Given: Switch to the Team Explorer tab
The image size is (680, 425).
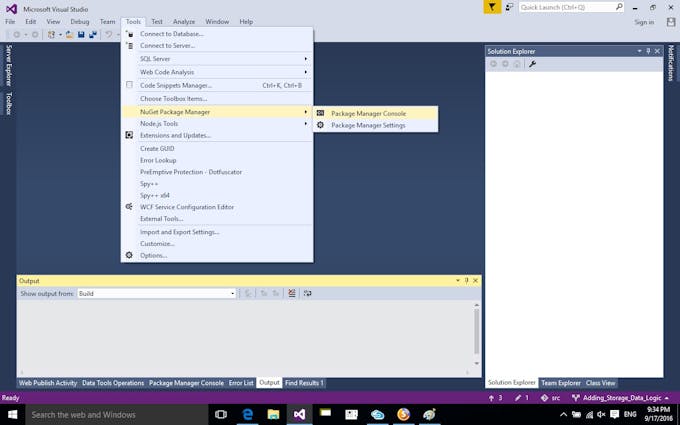Looking at the screenshot, I should click(x=560, y=383).
